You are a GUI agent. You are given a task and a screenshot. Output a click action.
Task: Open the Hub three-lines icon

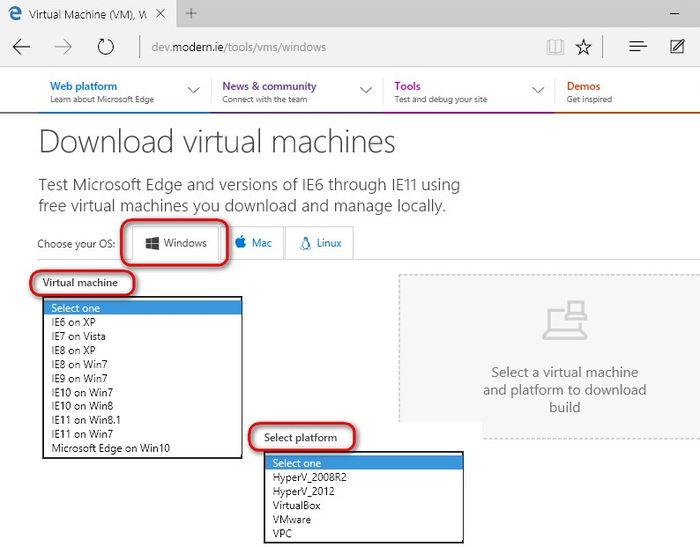tap(638, 47)
